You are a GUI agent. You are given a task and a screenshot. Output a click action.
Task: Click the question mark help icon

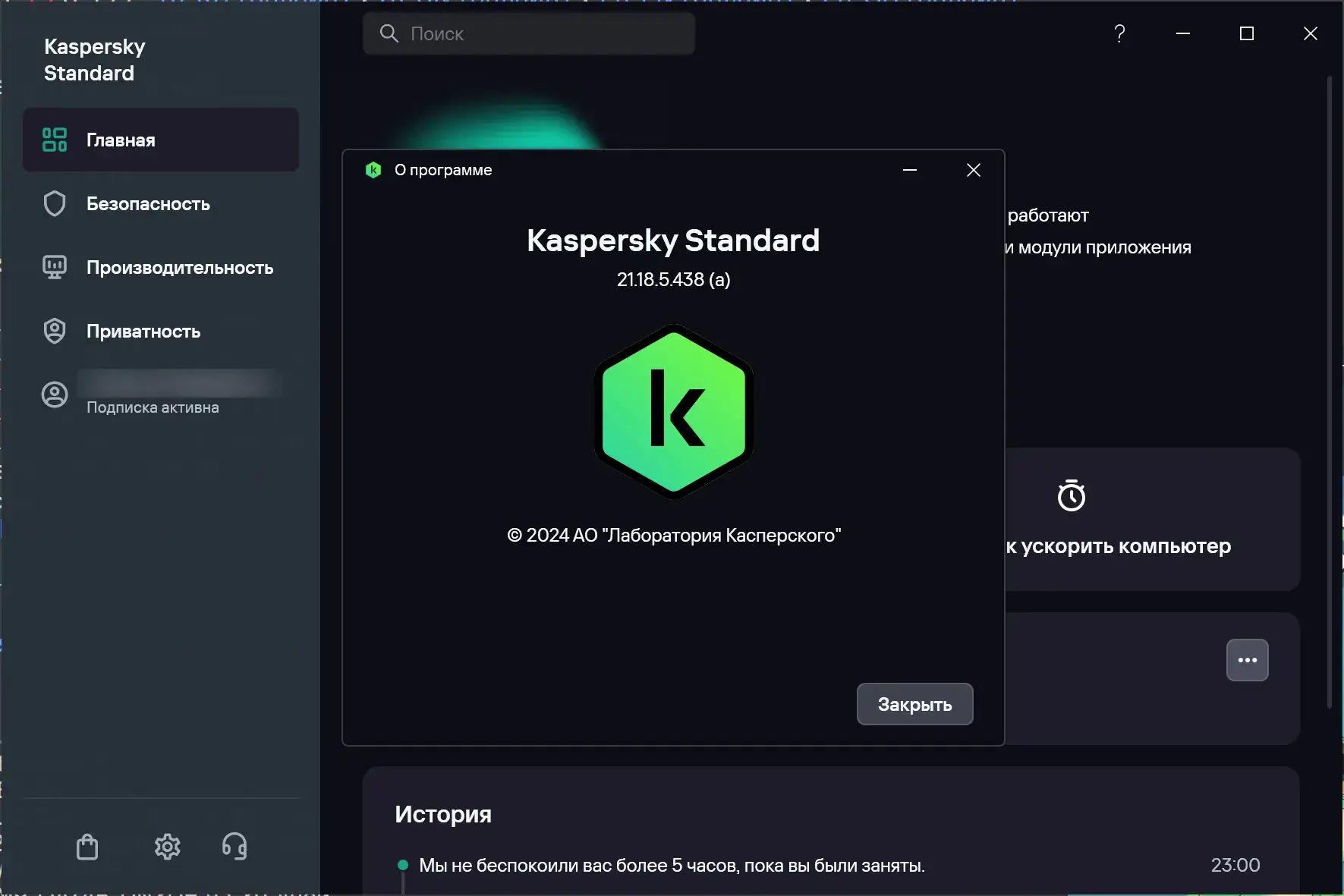click(1119, 33)
